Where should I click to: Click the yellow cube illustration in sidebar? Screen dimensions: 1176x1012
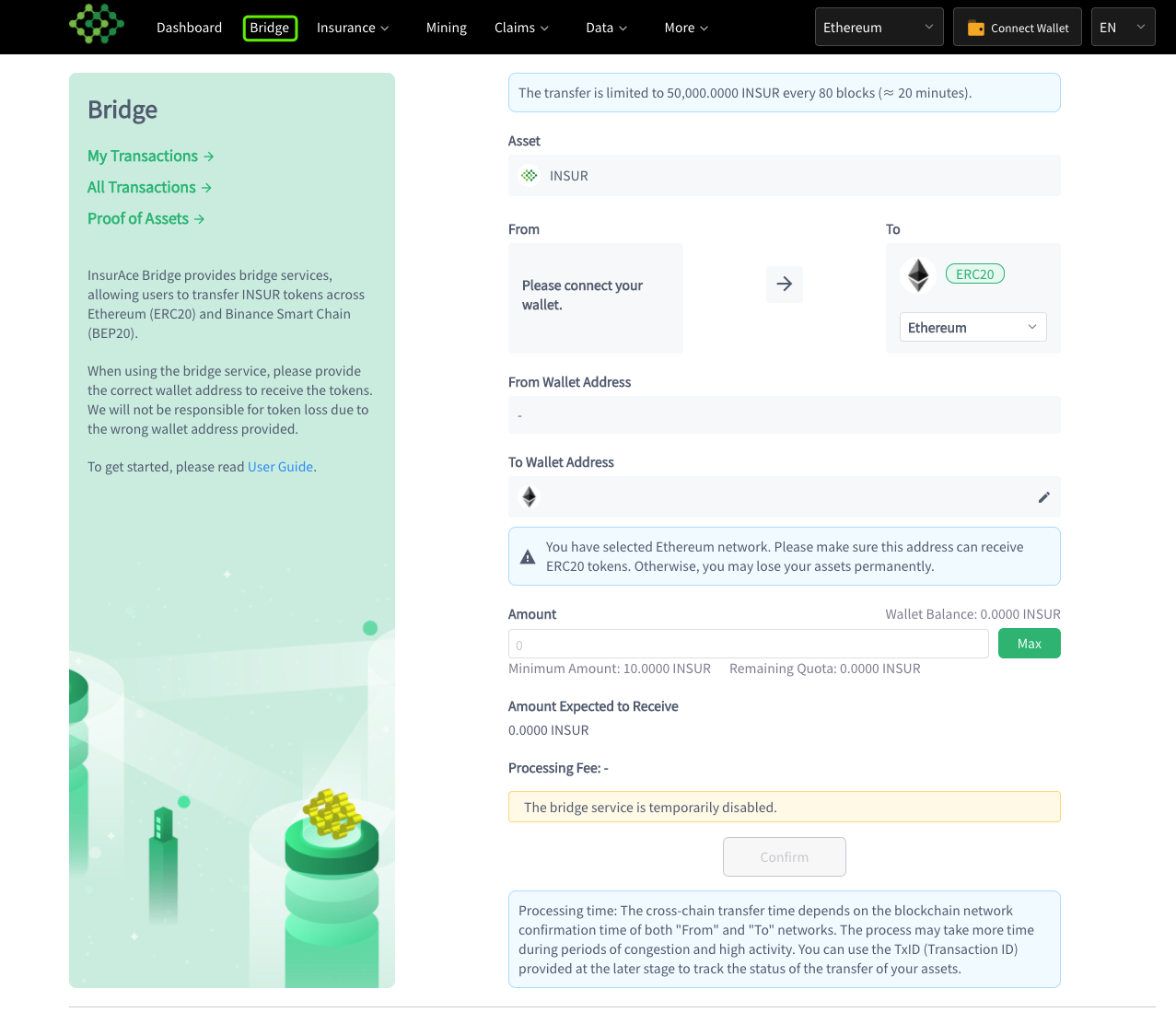[332, 814]
